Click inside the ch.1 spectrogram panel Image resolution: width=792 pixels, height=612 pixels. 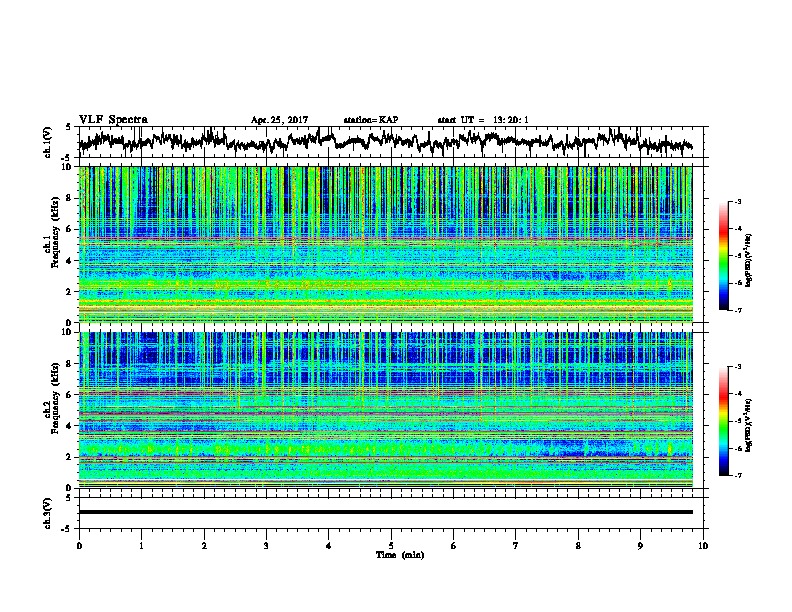[386, 244]
